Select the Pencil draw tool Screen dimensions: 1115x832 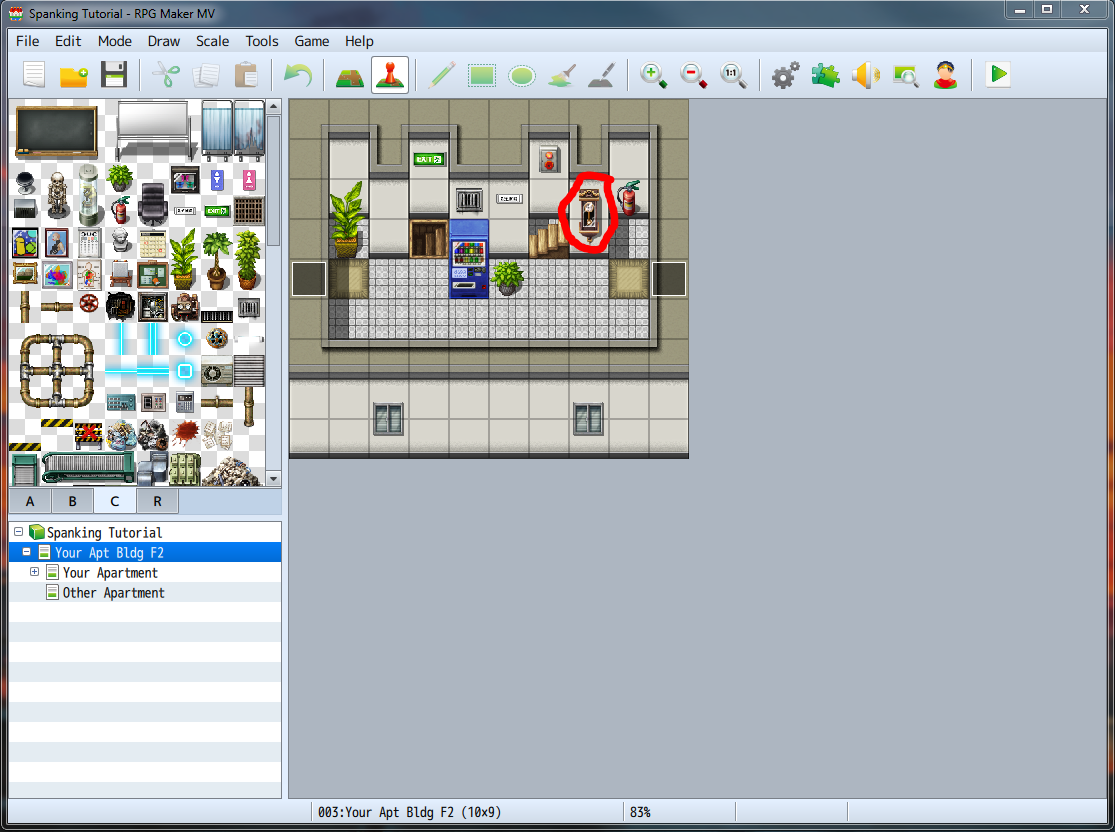pyautogui.click(x=442, y=75)
